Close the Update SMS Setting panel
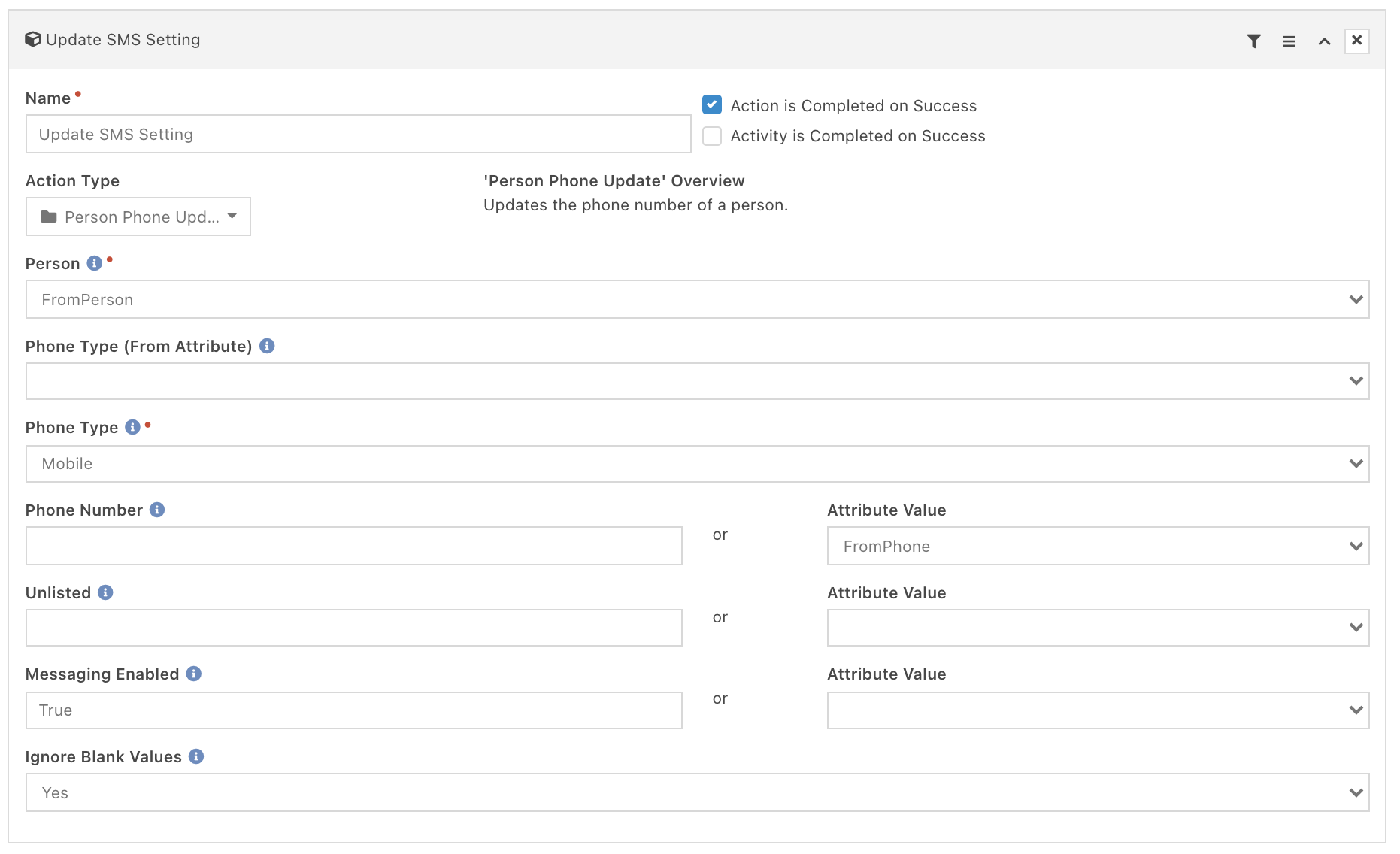Image resolution: width=1400 pixels, height=854 pixels. pos(1356,41)
